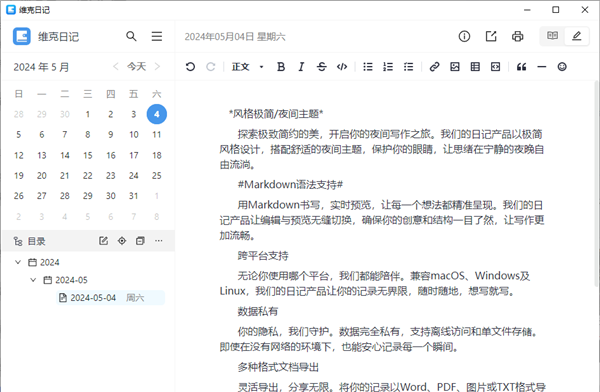Click the 2024年05月04日 星期六 date title
Viewport: 600px width, 392px height.
[x=235, y=37]
